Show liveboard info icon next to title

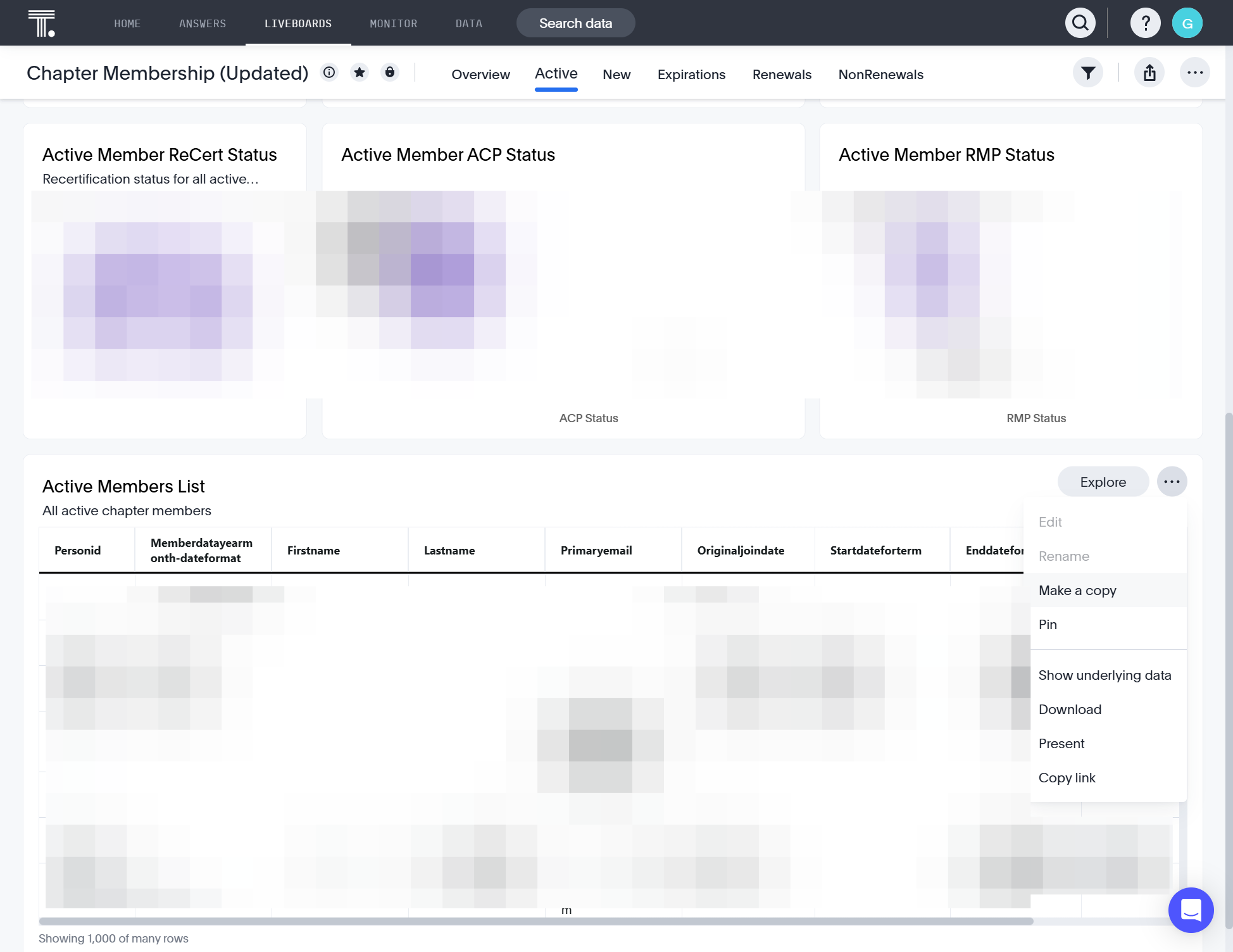click(329, 73)
